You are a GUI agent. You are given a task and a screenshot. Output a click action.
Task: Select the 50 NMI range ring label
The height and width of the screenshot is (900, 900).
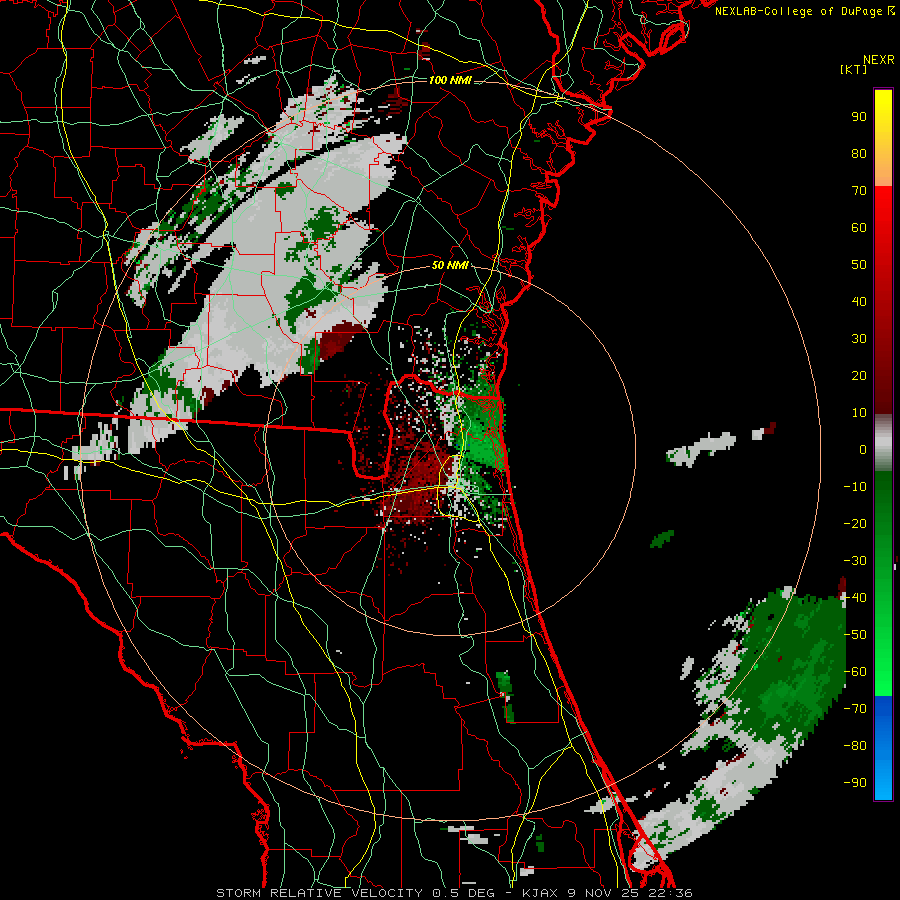click(450, 265)
